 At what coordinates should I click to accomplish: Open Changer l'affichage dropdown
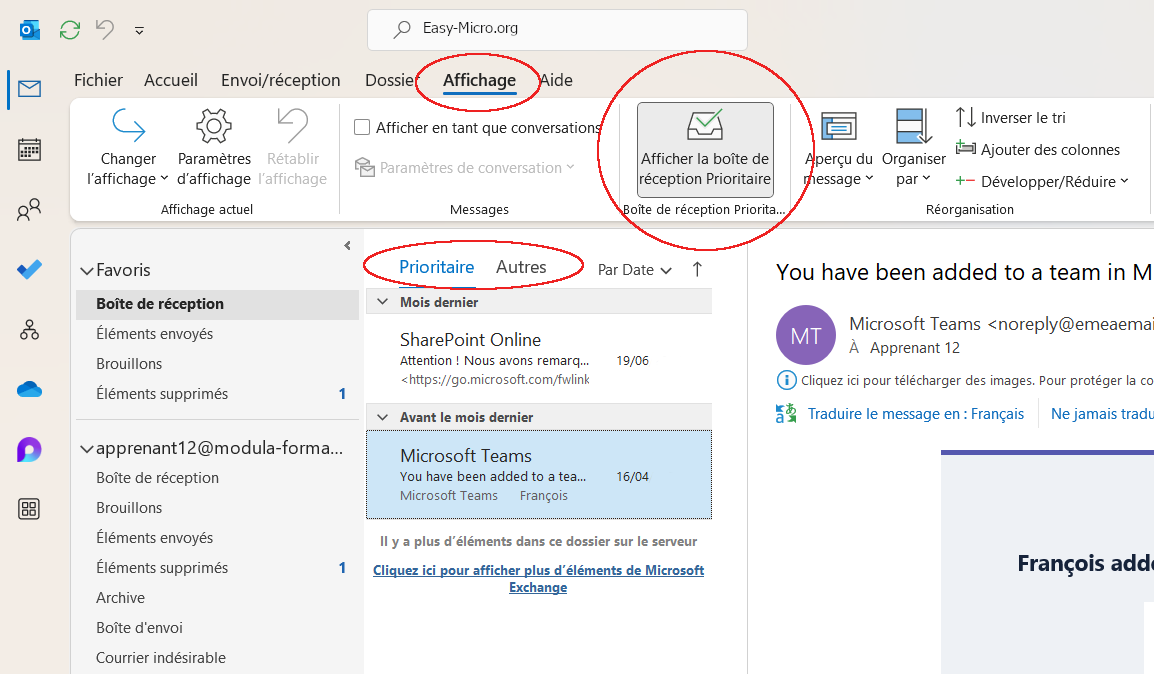[128, 148]
